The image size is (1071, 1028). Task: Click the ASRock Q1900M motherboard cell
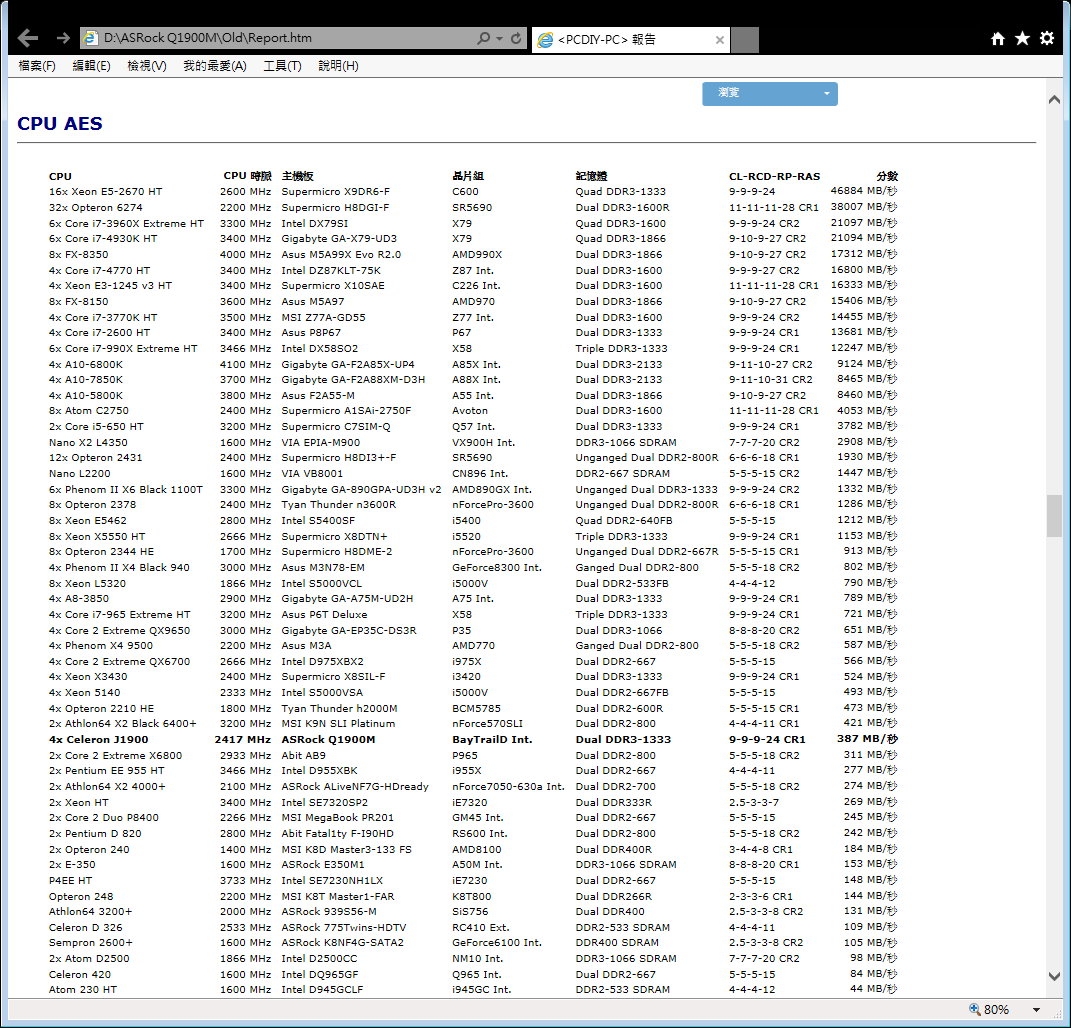click(329, 740)
